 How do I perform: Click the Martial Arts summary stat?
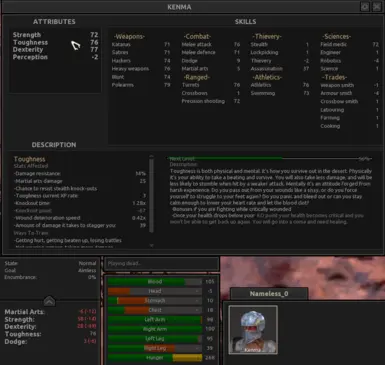pyautogui.click(x=50, y=312)
